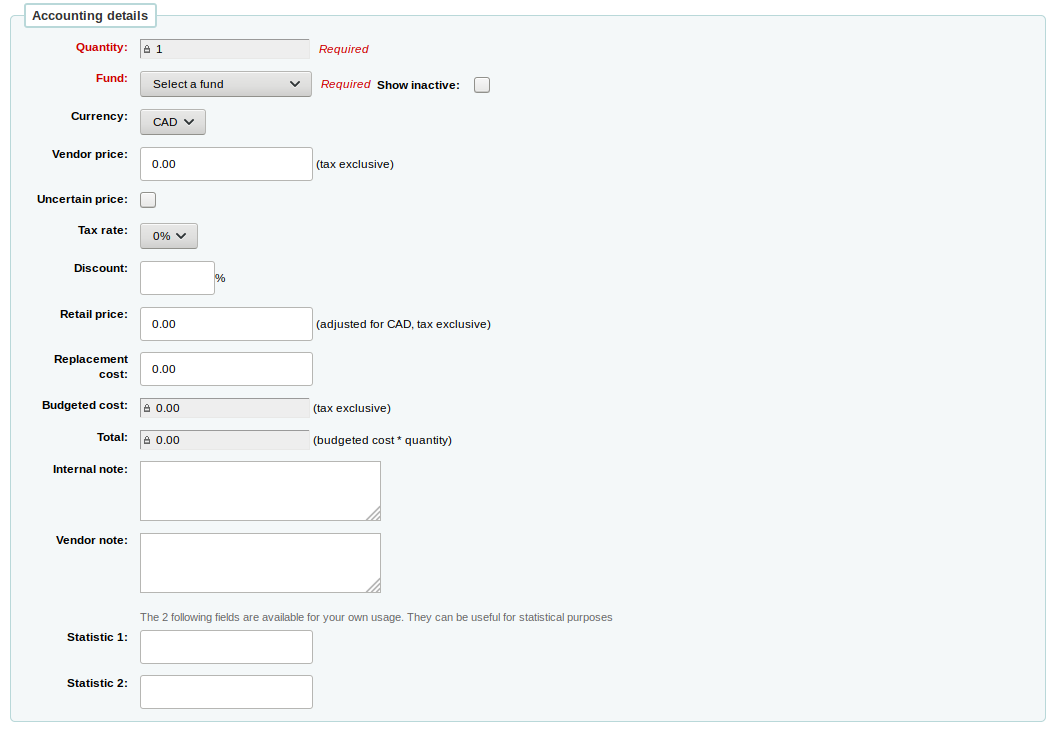Open the Fund selection dropdown
Screen dimensions: 1053x729
(x=225, y=84)
